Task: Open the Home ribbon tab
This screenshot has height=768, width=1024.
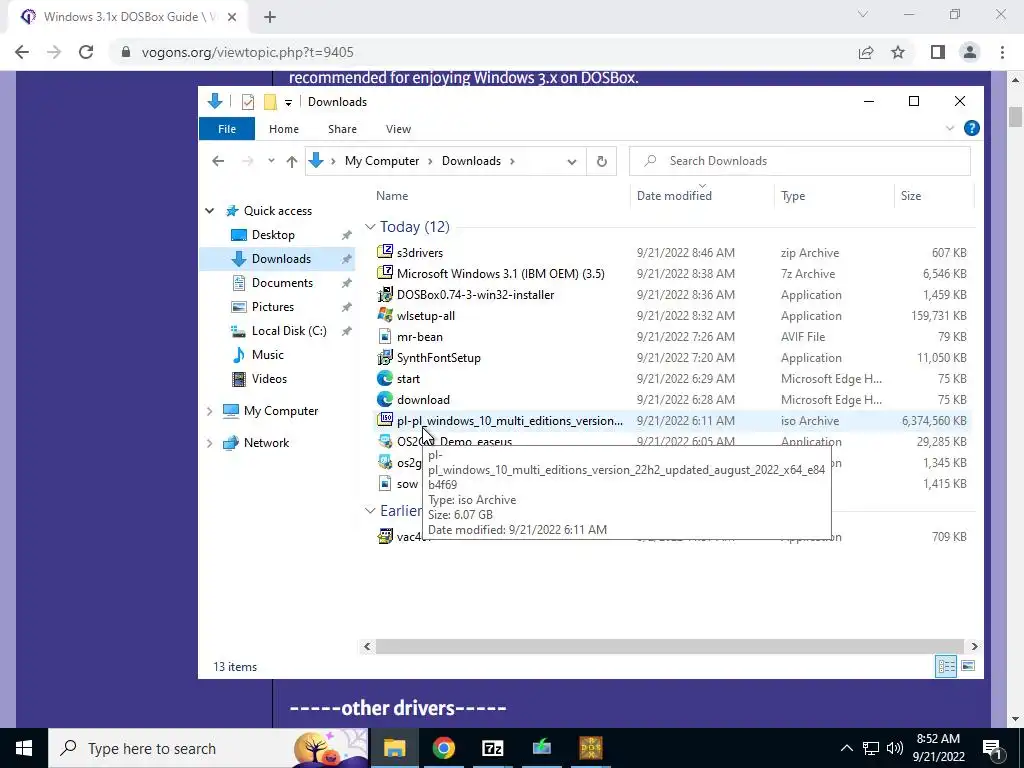Action: pos(283,129)
